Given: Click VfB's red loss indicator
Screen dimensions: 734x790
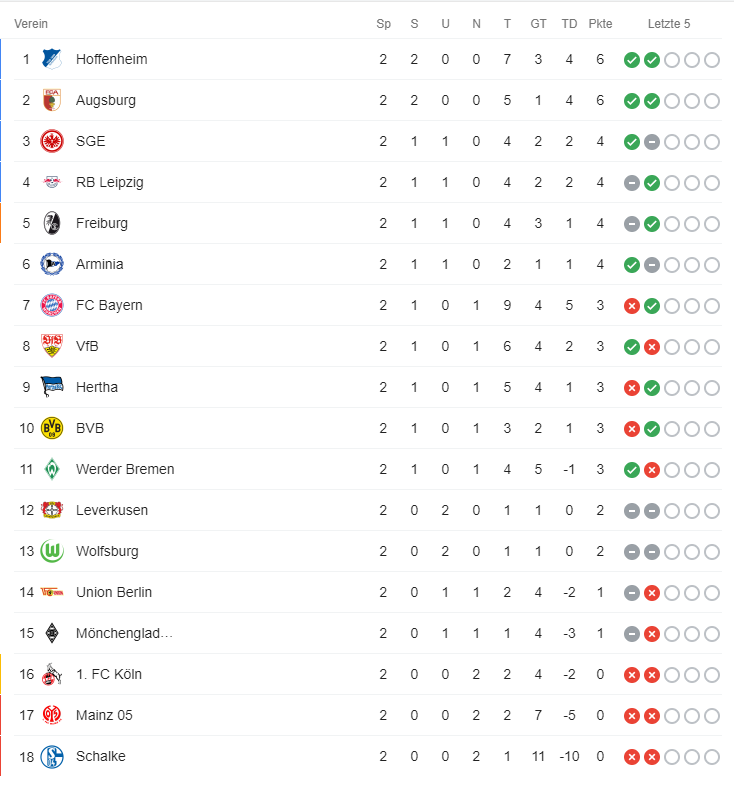Looking at the screenshot, I should point(652,347).
